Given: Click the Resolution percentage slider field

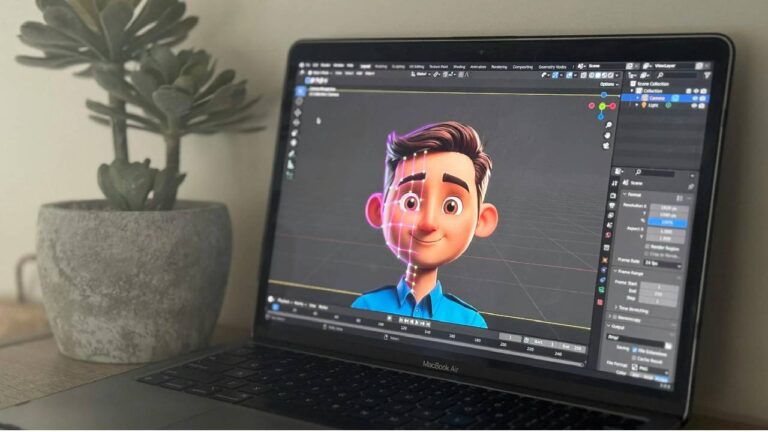Looking at the screenshot, I should click(667, 222).
